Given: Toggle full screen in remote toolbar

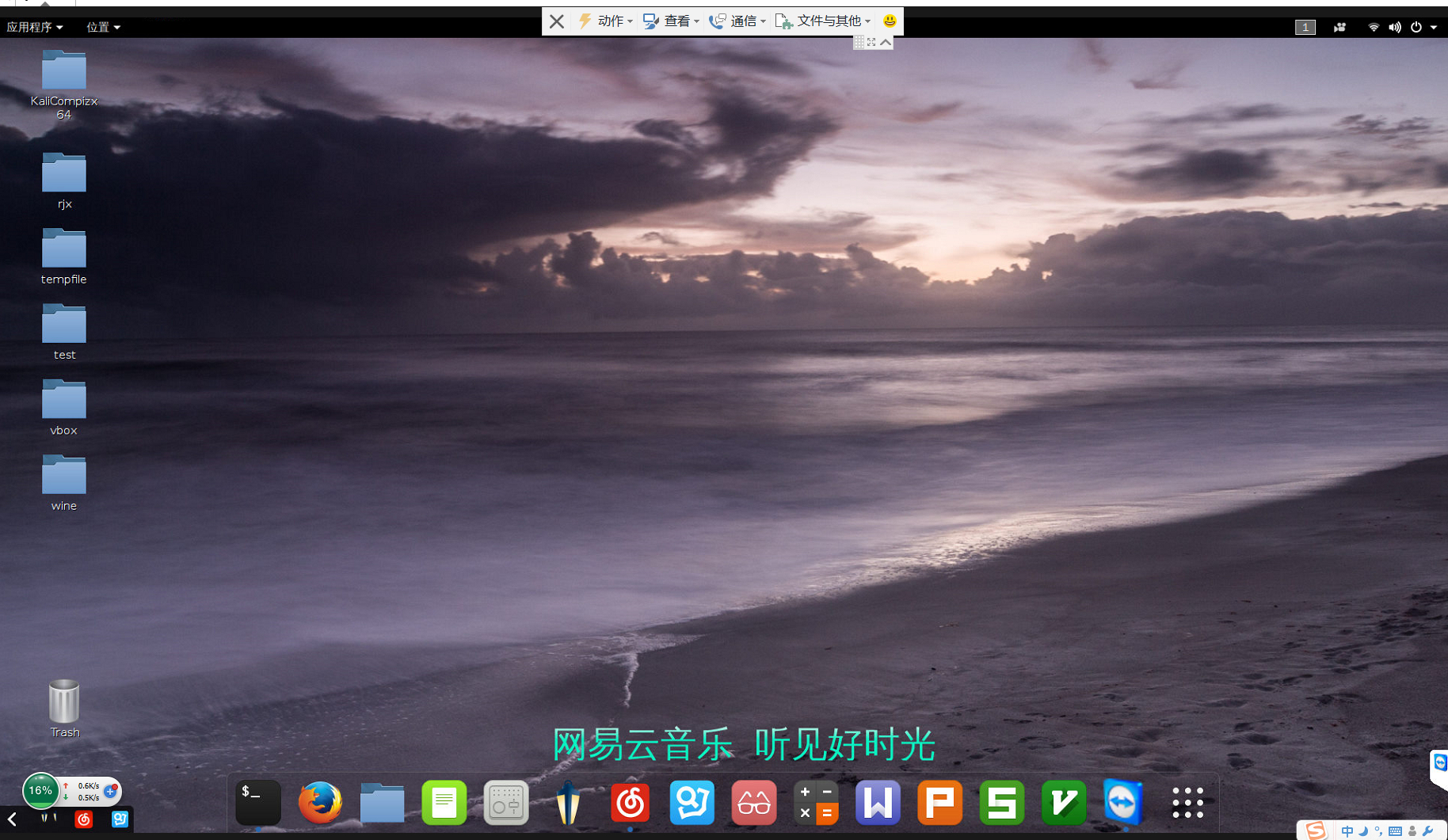Looking at the screenshot, I should pyautogui.click(x=871, y=43).
